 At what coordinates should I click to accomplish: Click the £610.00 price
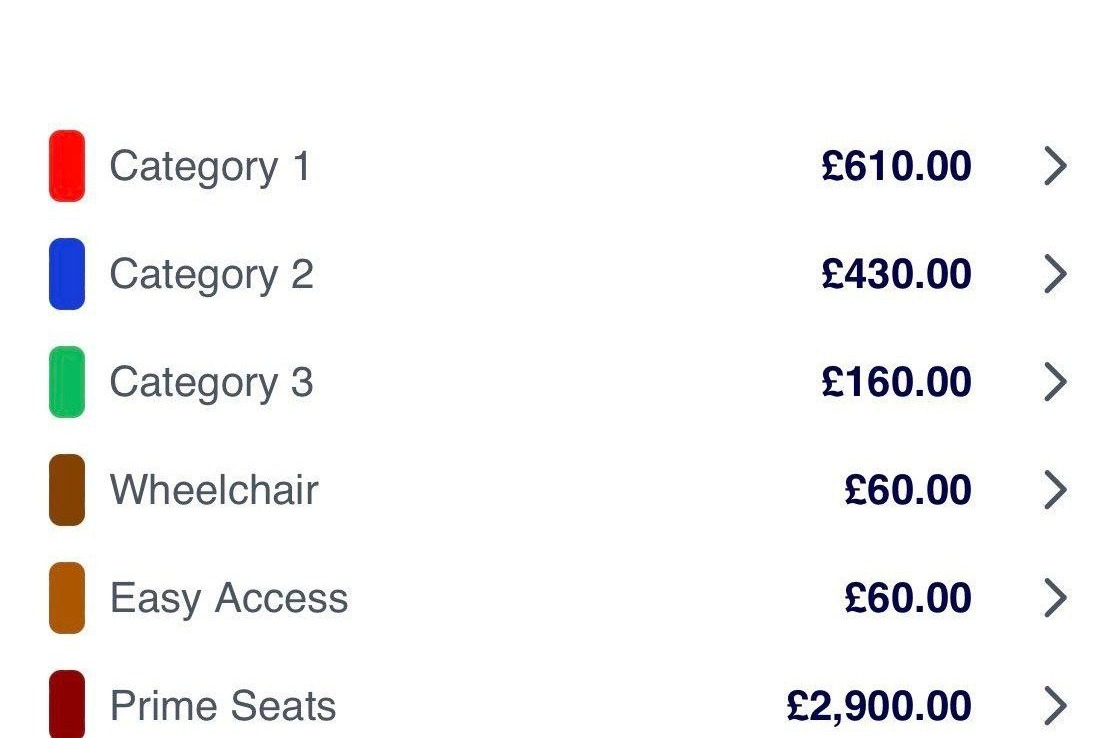896,166
